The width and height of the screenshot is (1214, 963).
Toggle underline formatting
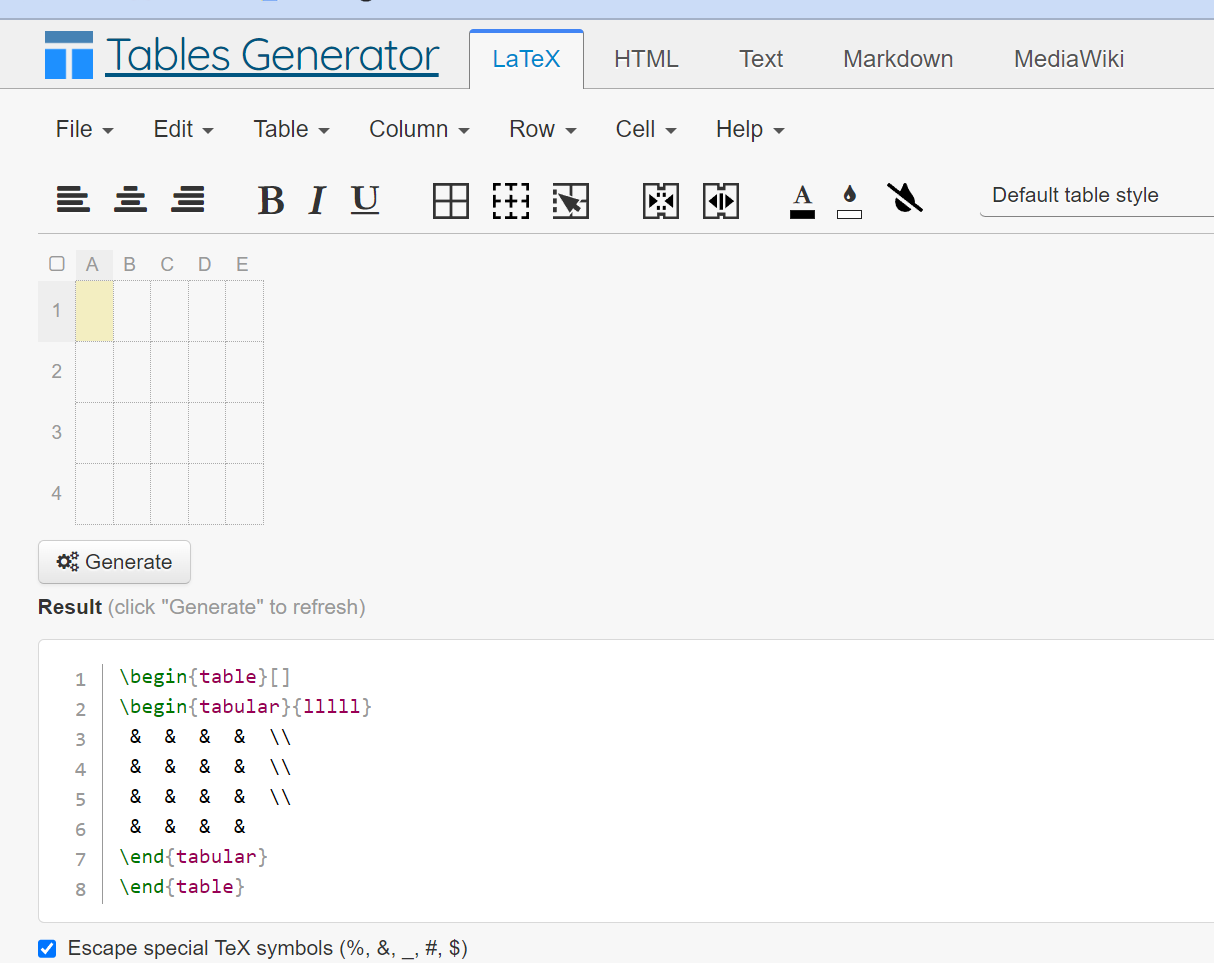click(365, 201)
